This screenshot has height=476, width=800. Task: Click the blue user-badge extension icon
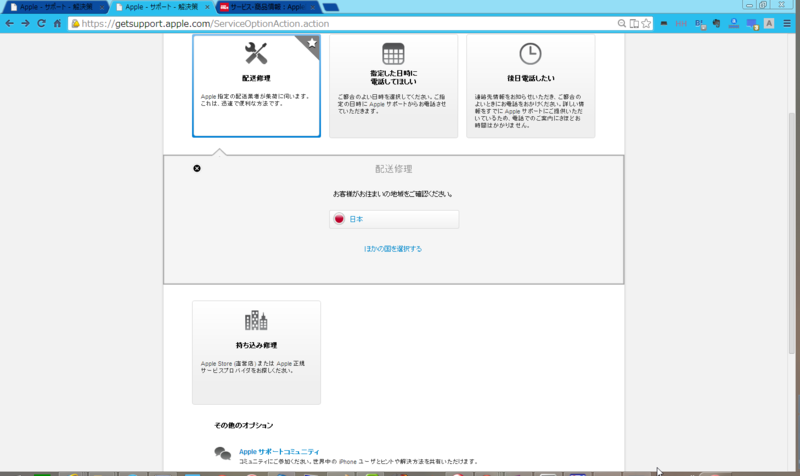[734, 23]
